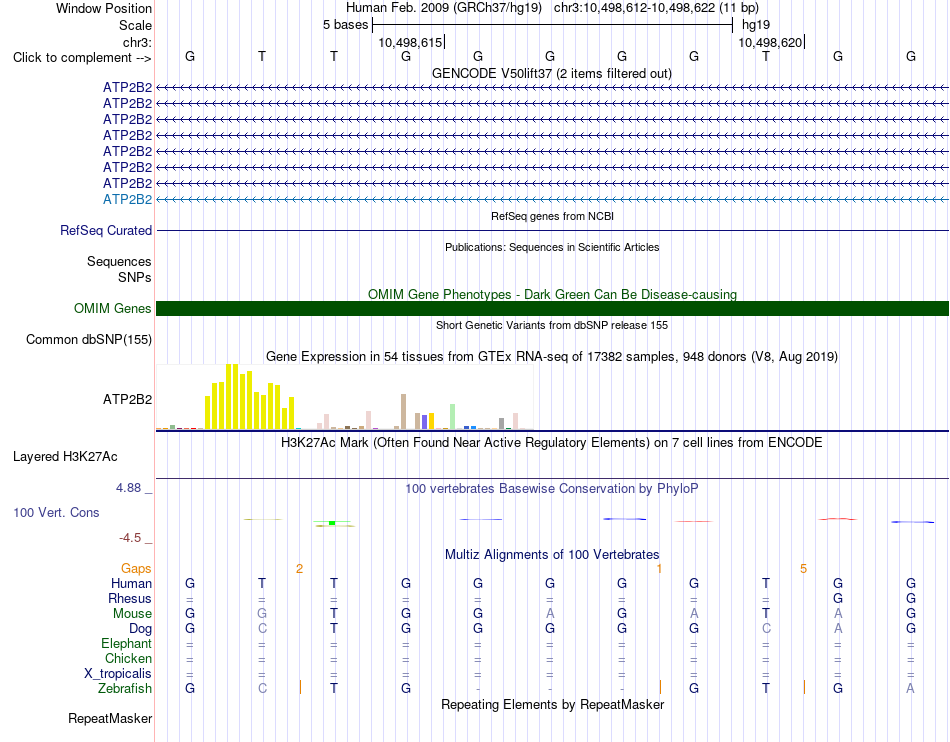Click the dark green OMIM Genes bar

tap(552, 308)
